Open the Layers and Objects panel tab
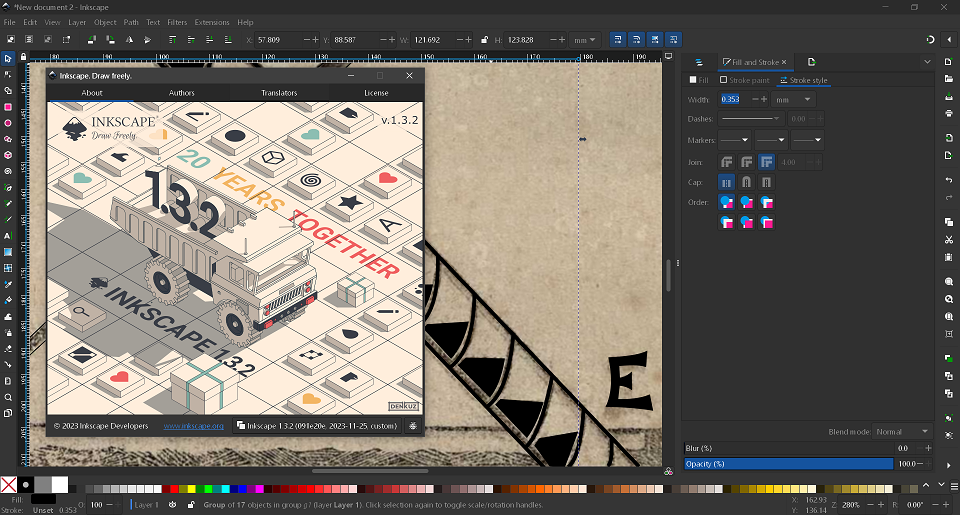Viewport: 960px width, 515px height. (699, 62)
